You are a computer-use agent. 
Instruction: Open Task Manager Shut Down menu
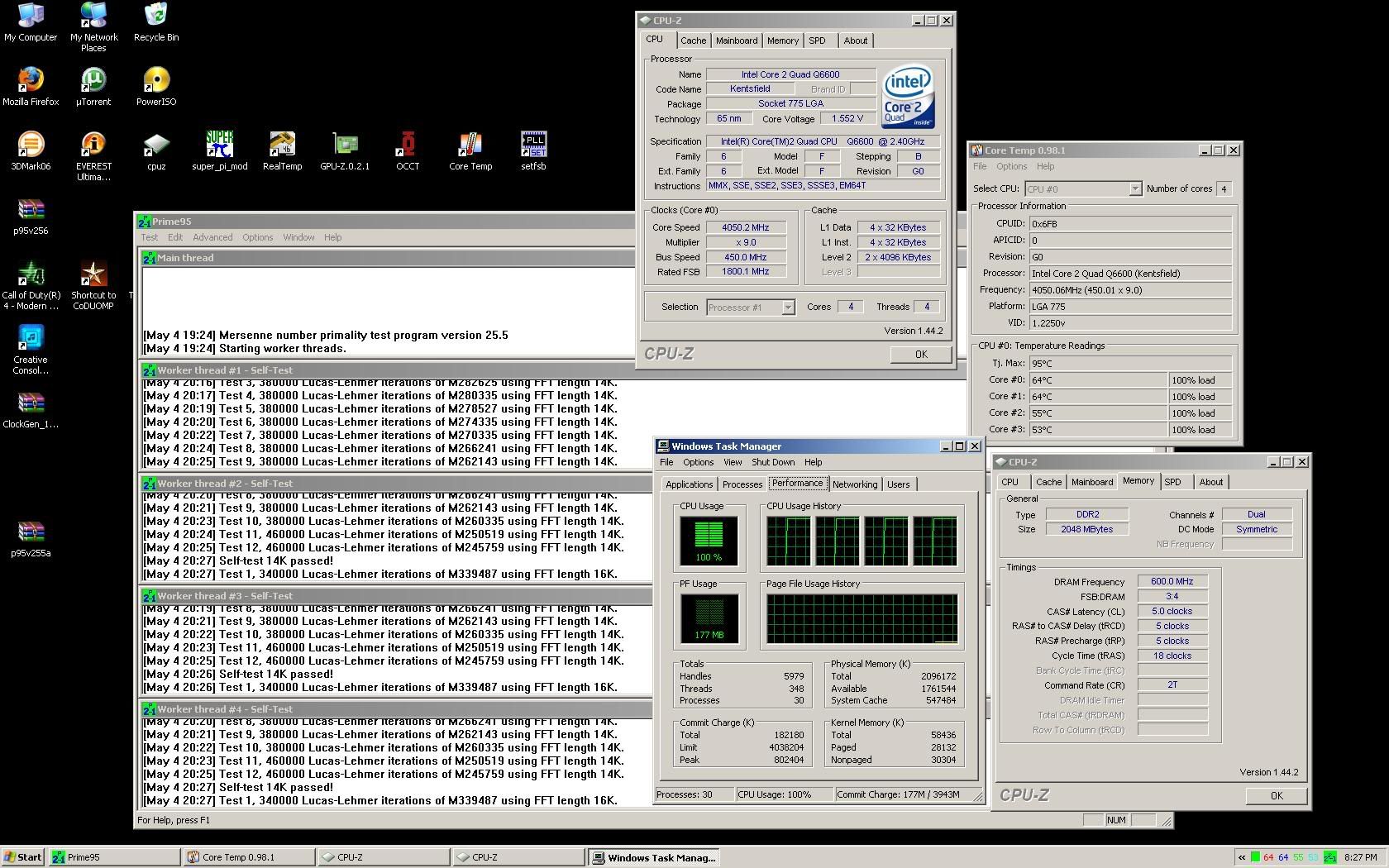pos(773,462)
